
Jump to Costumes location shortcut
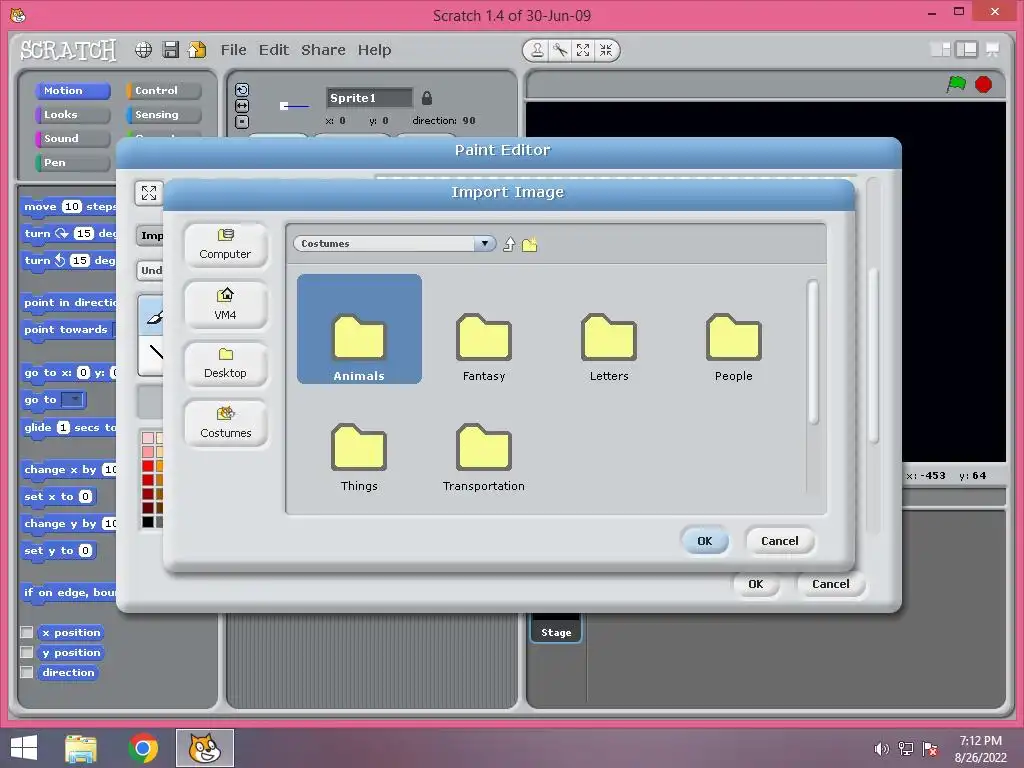225,423
